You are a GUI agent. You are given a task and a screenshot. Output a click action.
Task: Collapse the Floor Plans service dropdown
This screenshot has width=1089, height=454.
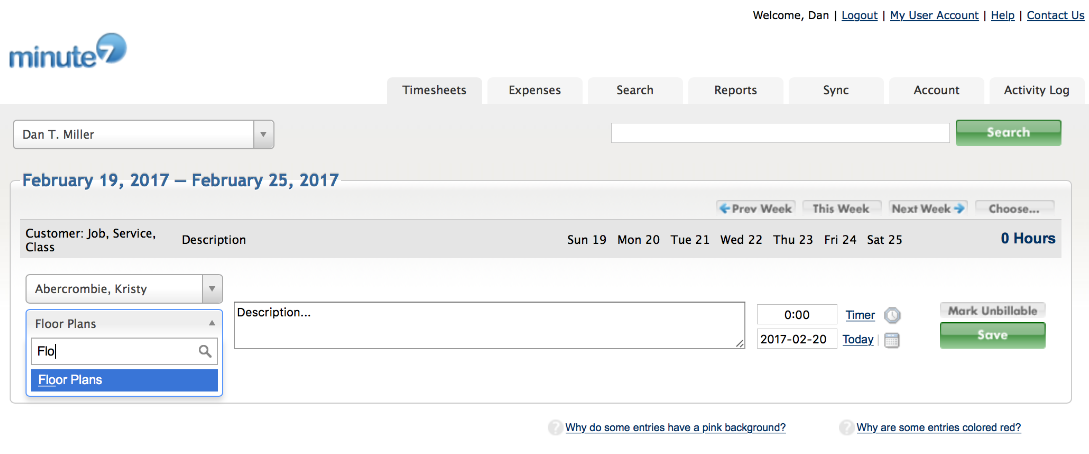point(124,323)
